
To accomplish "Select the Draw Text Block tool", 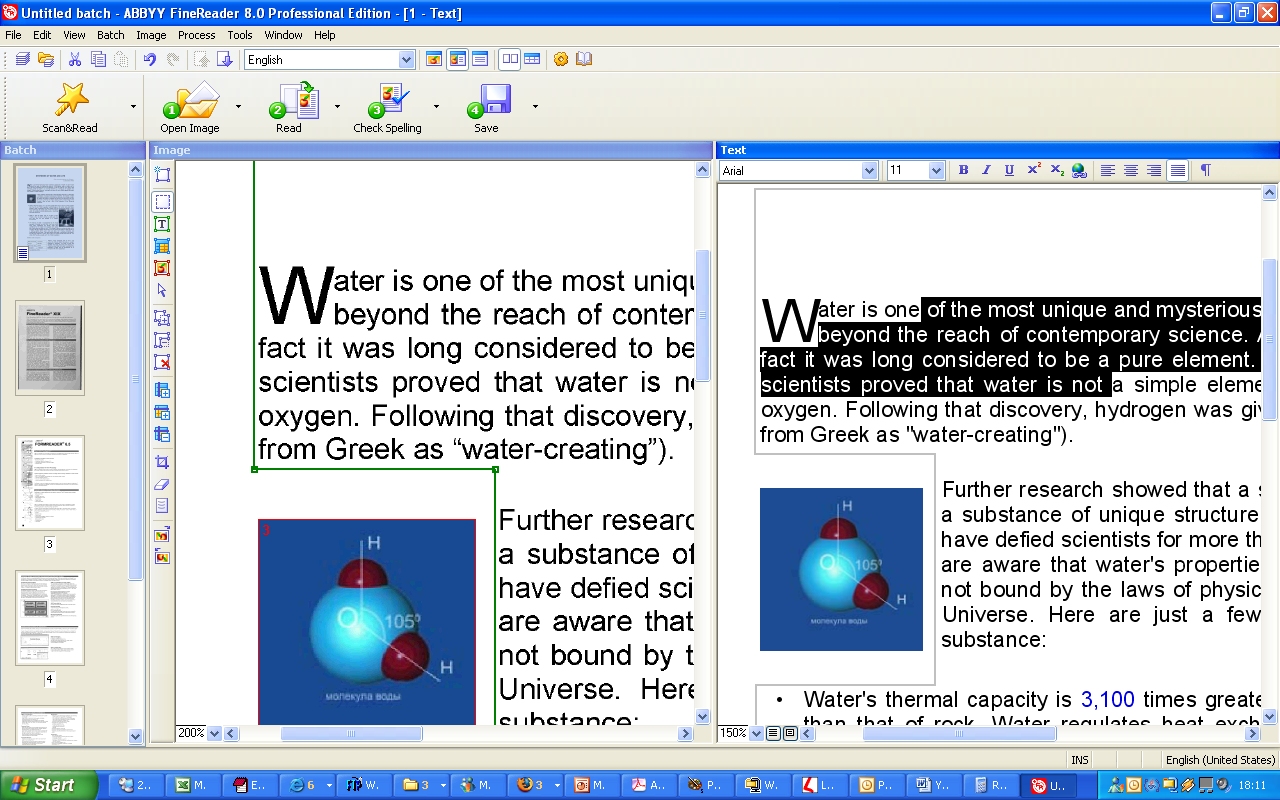I will click(162, 224).
